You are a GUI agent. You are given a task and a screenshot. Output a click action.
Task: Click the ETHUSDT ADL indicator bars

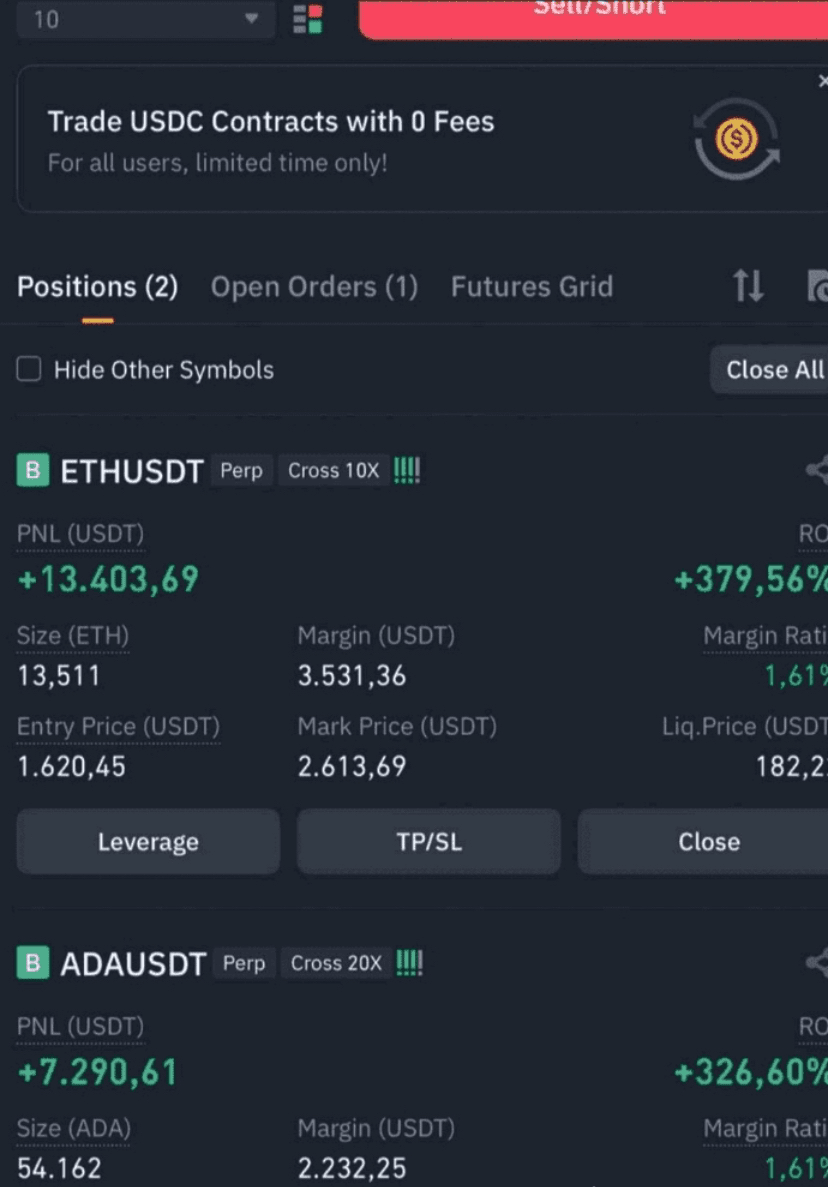[x=406, y=470]
